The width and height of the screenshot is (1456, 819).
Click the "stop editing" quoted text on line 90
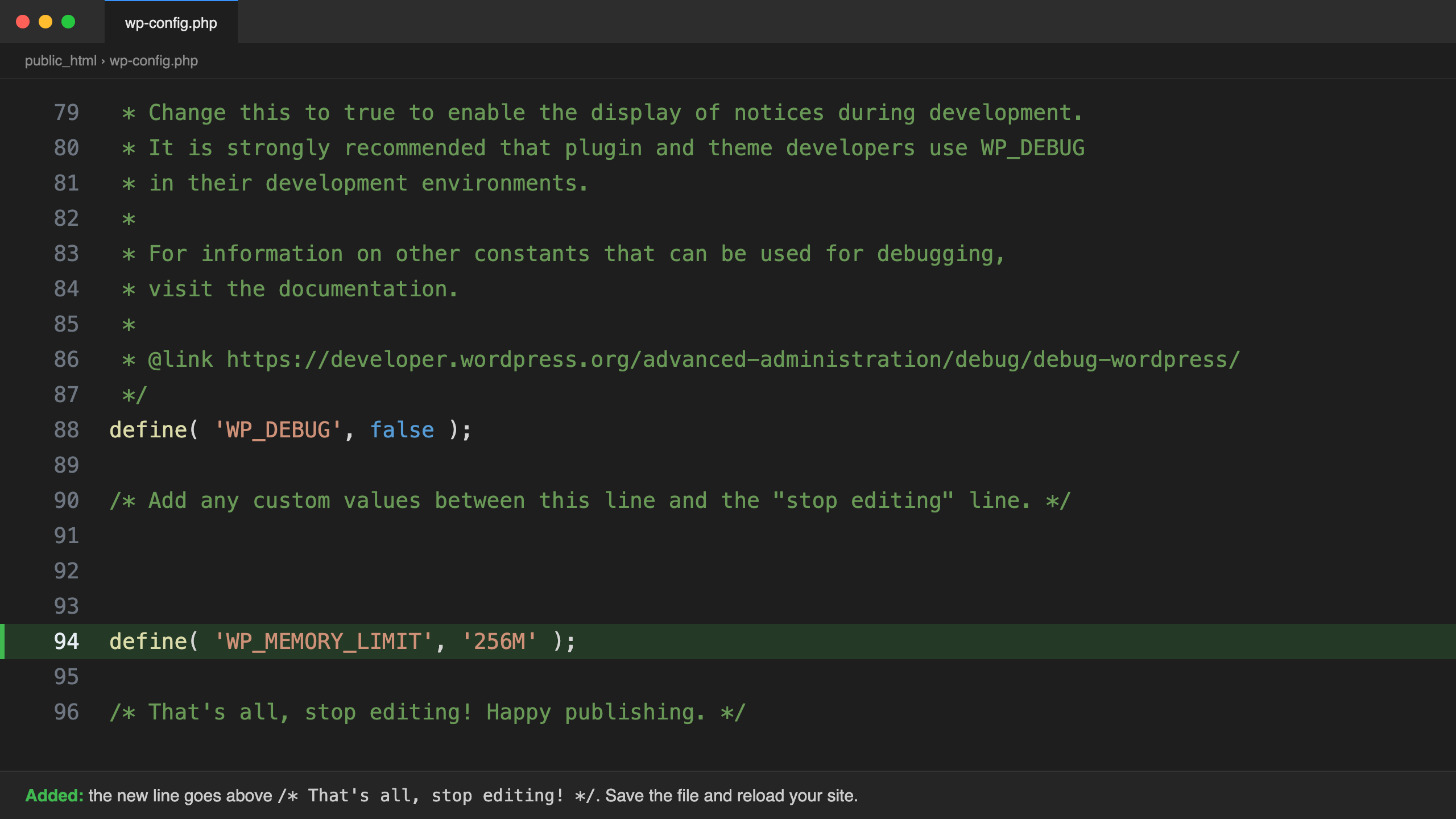(x=864, y=501)
